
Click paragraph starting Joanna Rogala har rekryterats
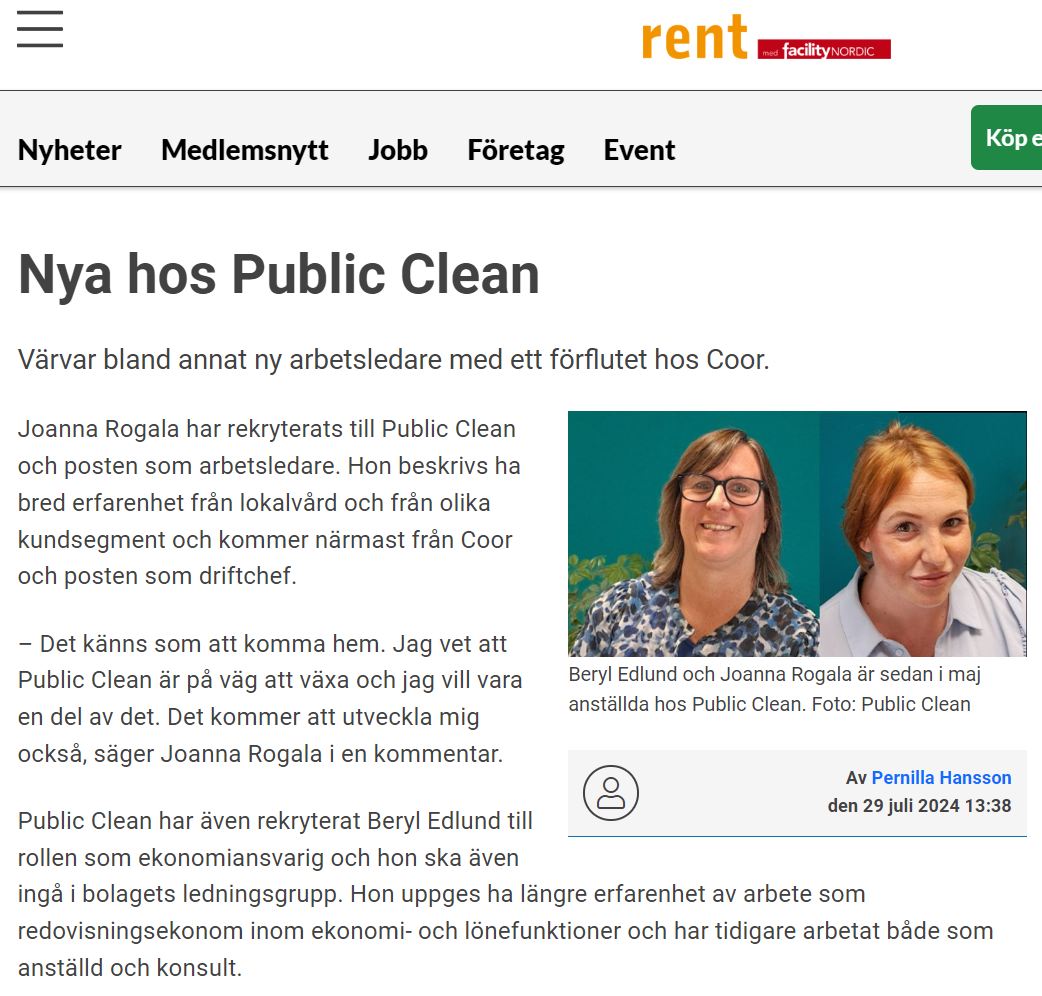(x=269, y=502)
